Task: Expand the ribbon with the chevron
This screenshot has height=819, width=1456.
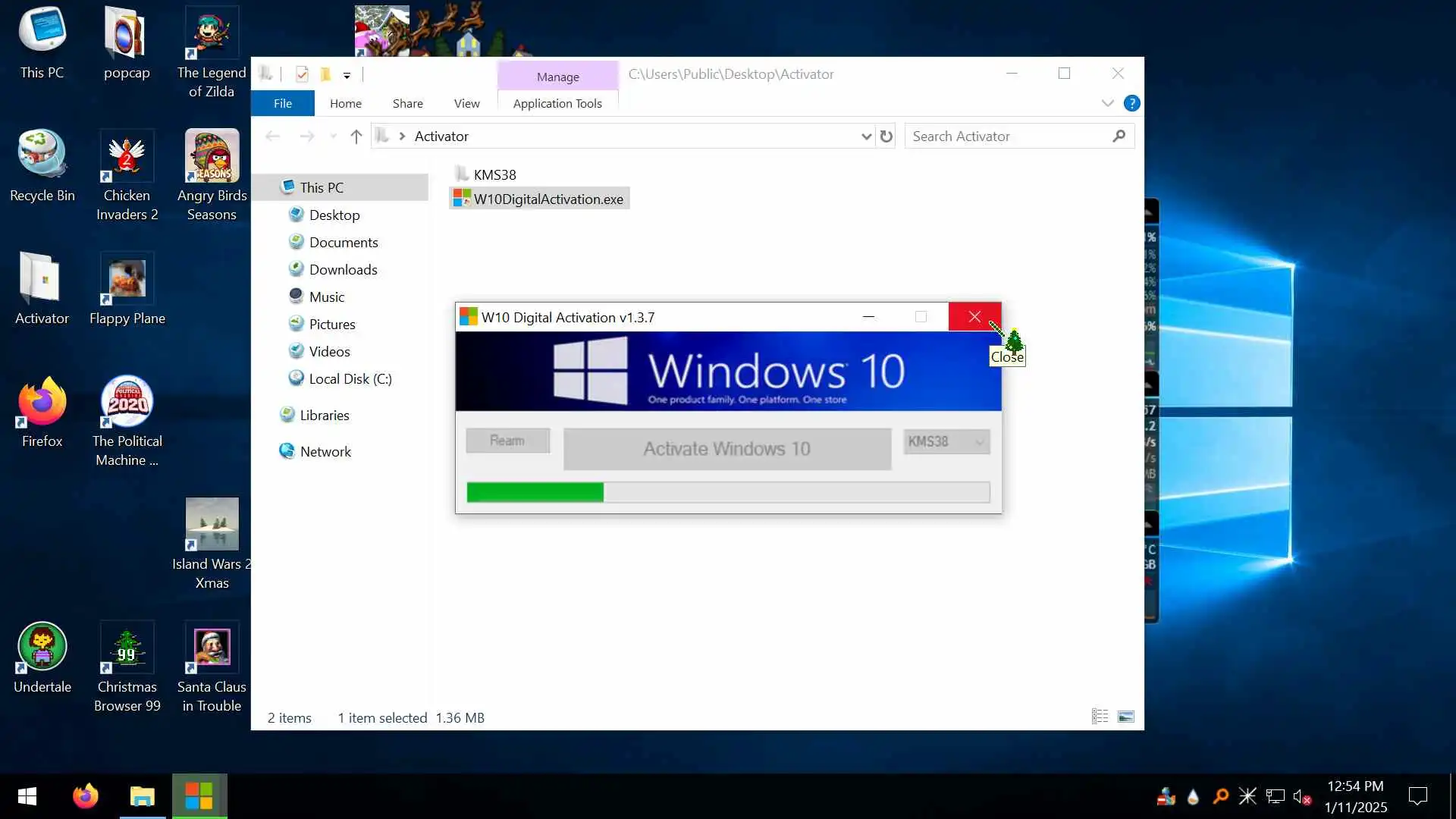Action: (x=1107, y=103)
